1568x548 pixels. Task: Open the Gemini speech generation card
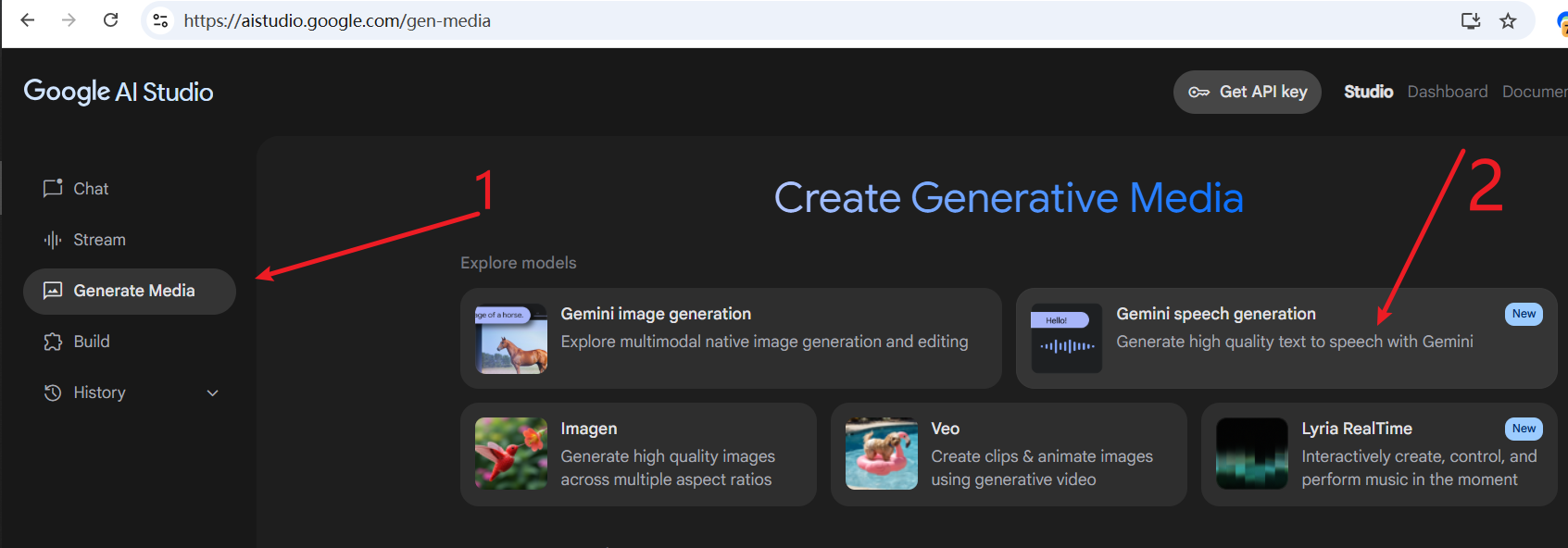click(x=1286, y=338)
